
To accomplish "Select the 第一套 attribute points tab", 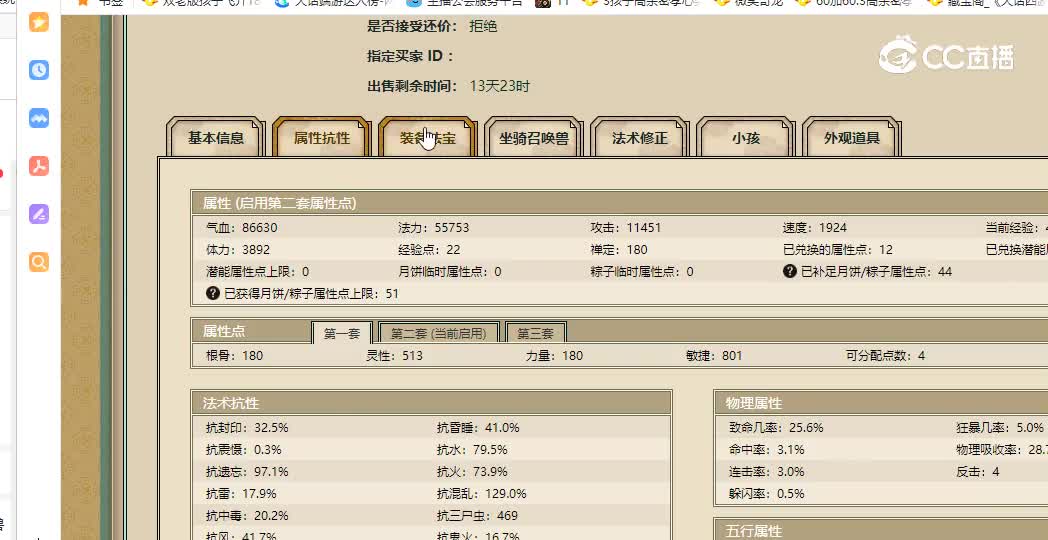I will coord(342,333).
